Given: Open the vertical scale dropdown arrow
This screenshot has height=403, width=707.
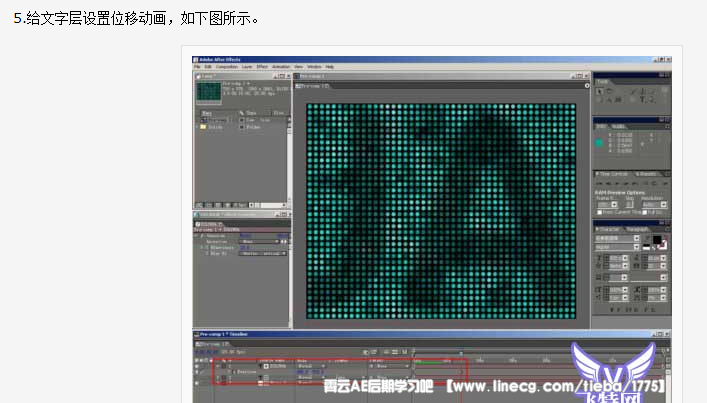Looking at the screenshot, I should (625, 290).
